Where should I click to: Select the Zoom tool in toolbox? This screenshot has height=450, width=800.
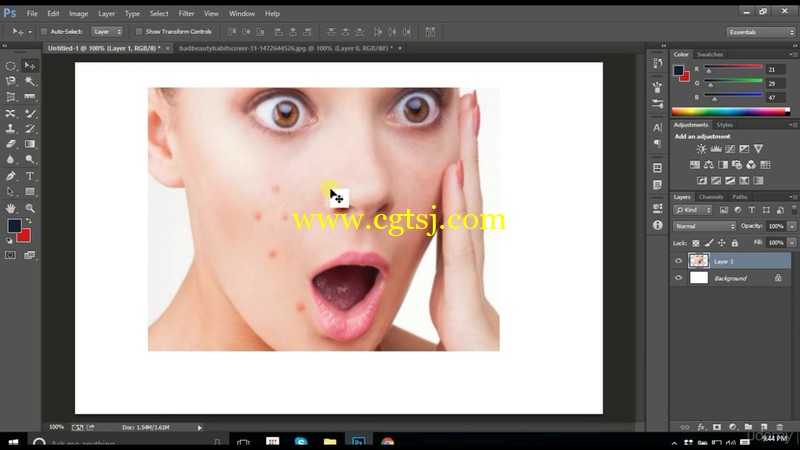[x=30, y=208]
